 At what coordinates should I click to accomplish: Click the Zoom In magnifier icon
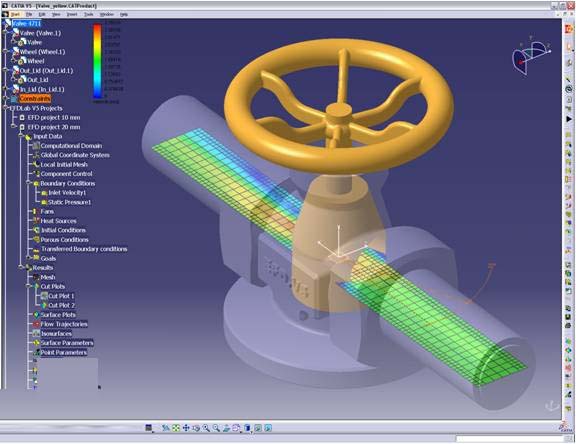click(206, 428)
